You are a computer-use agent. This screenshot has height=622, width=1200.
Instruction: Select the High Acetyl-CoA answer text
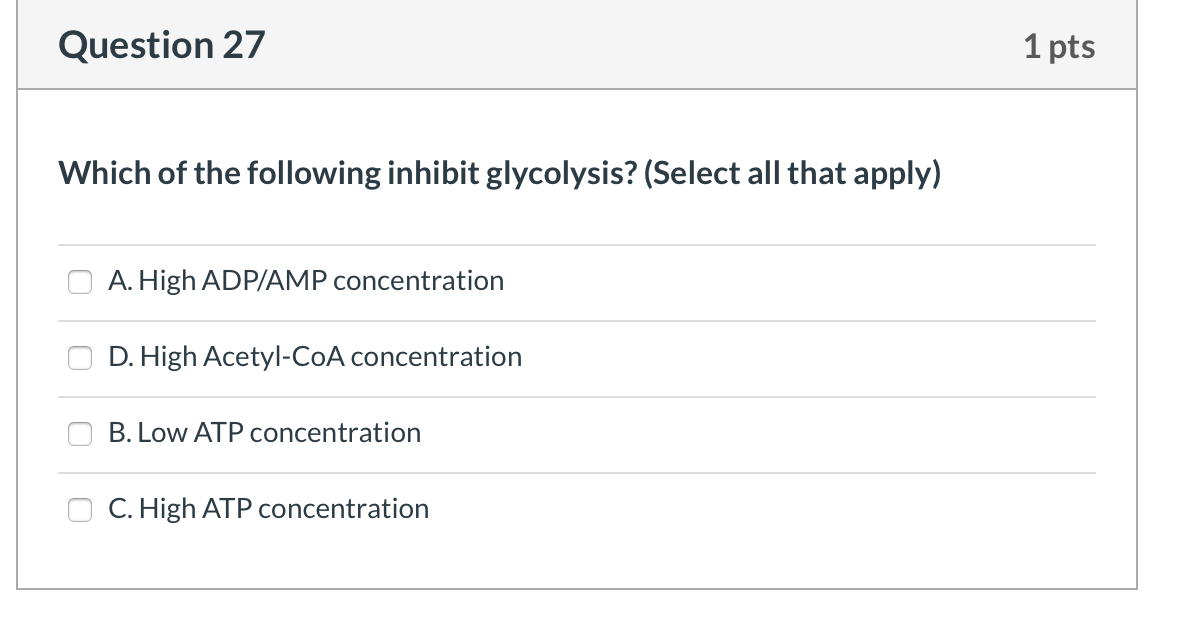point(315,356)
